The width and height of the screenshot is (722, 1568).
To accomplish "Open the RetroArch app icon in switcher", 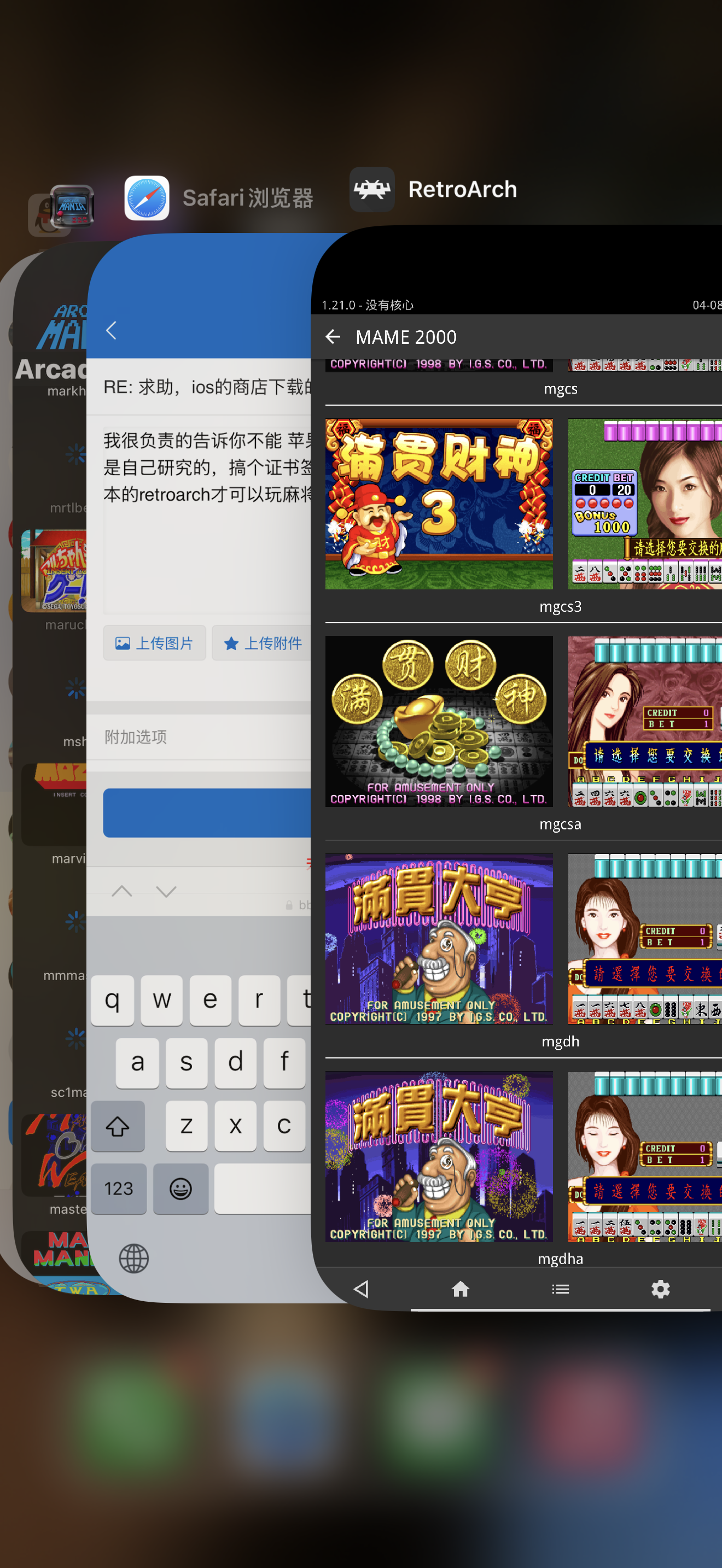I will click(x=372, y=189).
